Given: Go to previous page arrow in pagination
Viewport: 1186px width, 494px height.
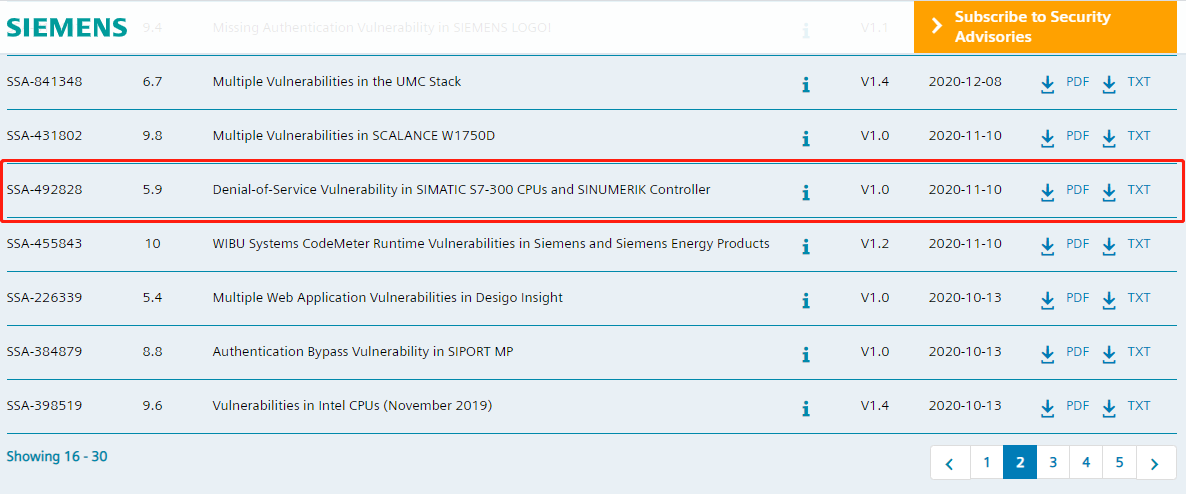Looking at the screenshot, I should click(x=950, y=462).
